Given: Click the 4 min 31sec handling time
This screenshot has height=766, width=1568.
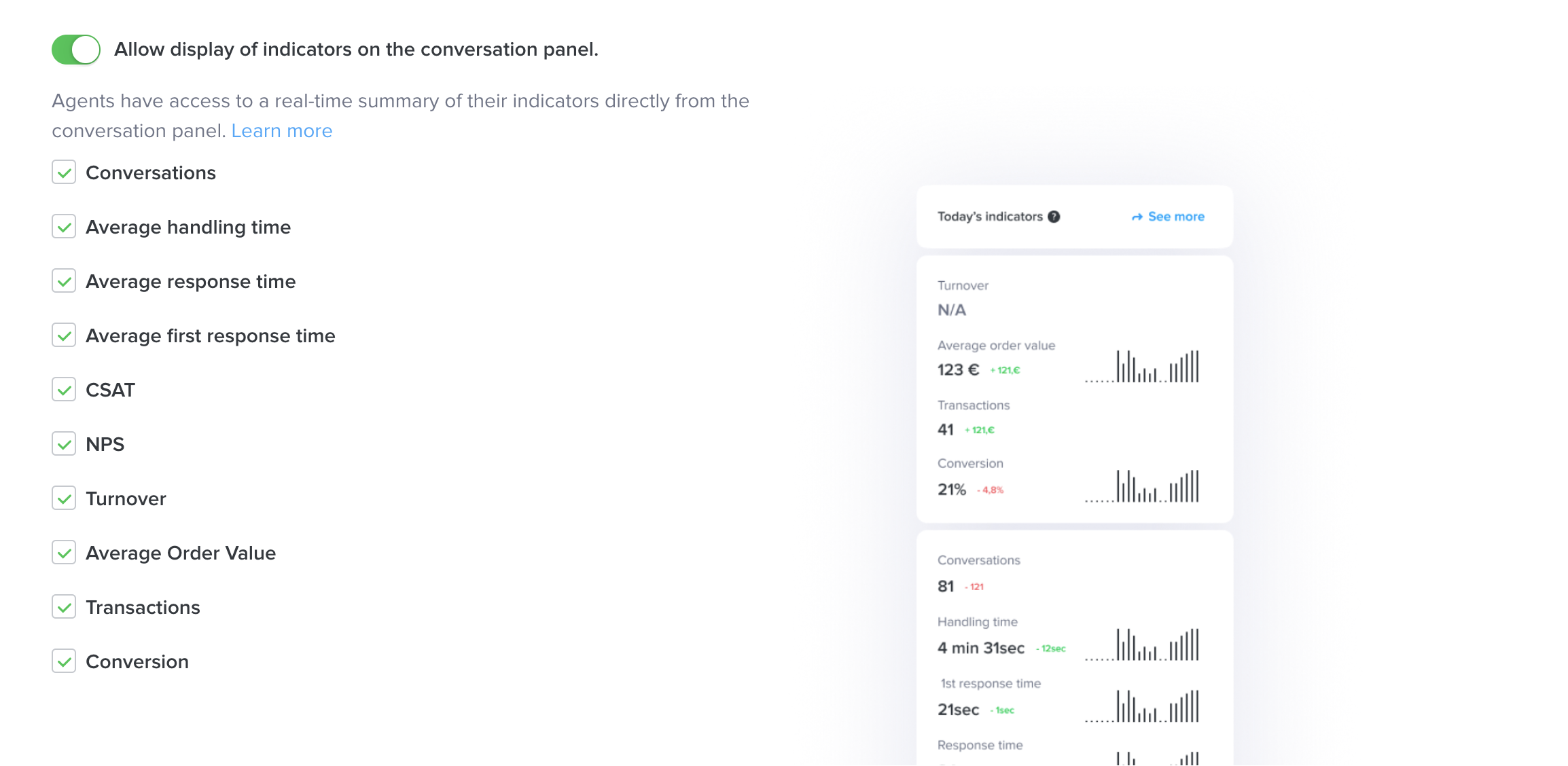Looking at the screenshot, I should 981,649.
